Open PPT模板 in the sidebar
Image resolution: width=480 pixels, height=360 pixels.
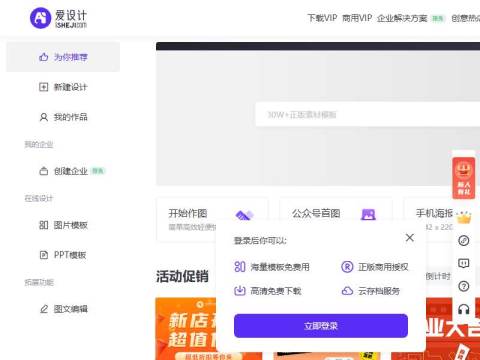(x=63, y=255)
